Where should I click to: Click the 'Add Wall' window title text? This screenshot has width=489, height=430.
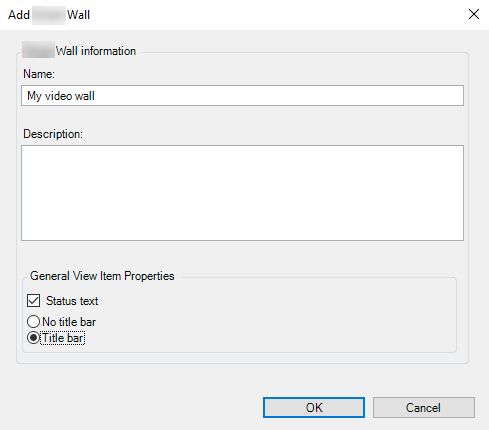[49, 15]
